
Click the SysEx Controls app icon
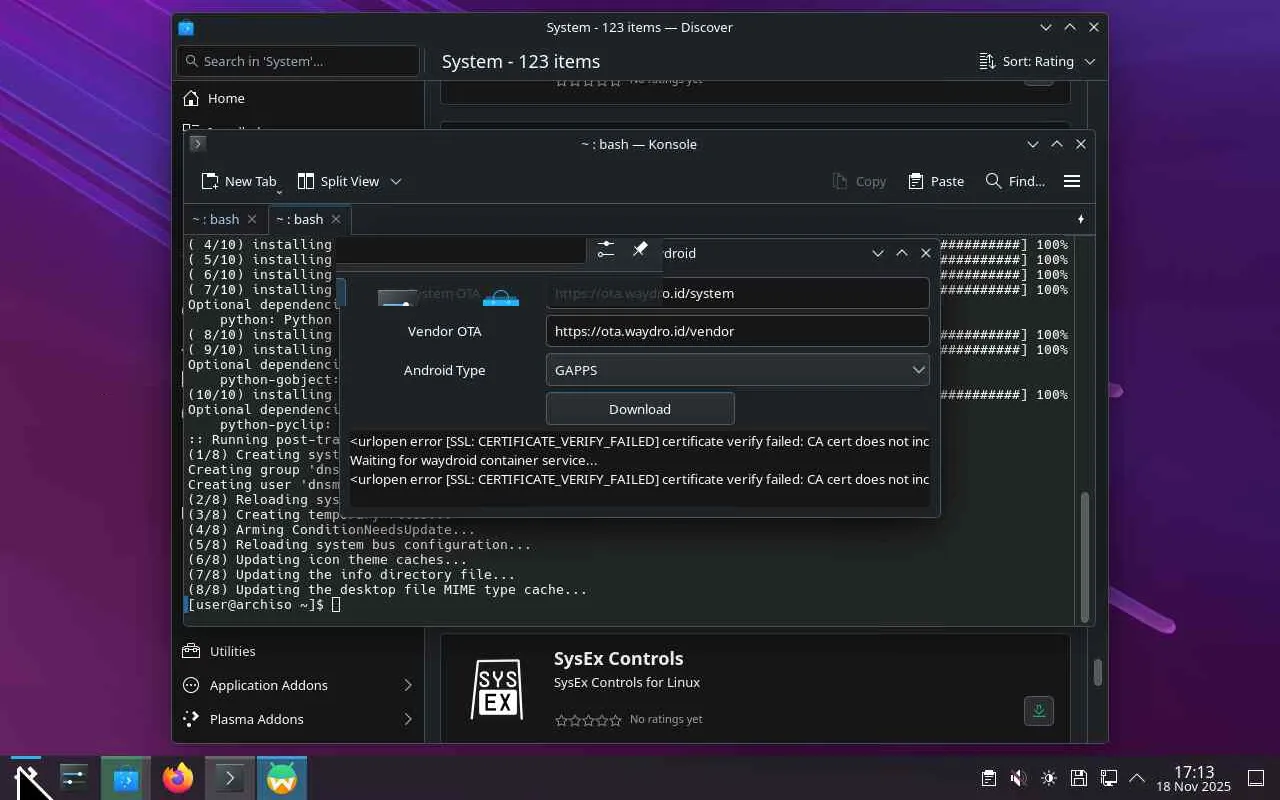(x=497, y=690)
